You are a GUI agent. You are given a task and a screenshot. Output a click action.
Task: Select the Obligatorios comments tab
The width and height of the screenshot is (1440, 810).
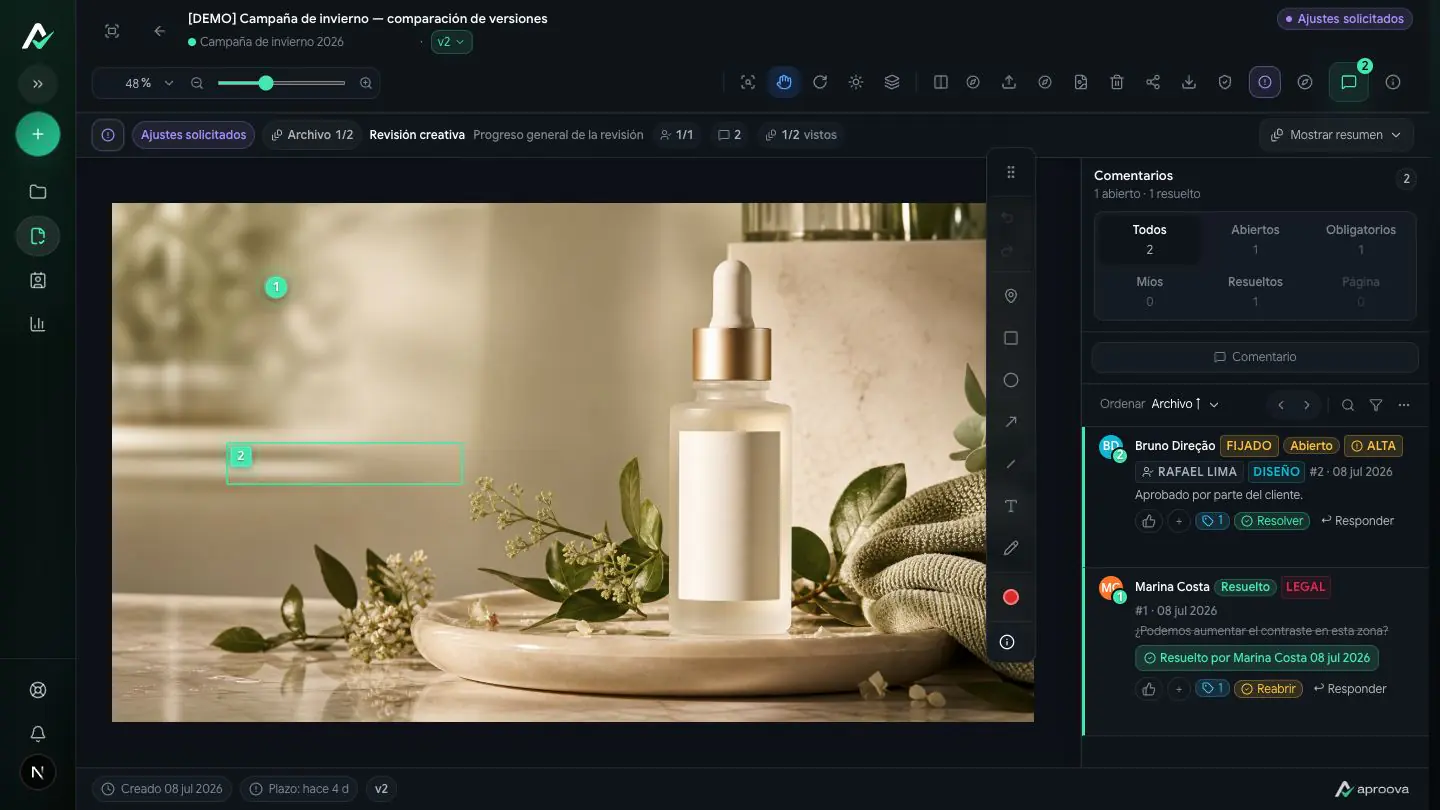pyautogui.click(x=1361, y=239)
